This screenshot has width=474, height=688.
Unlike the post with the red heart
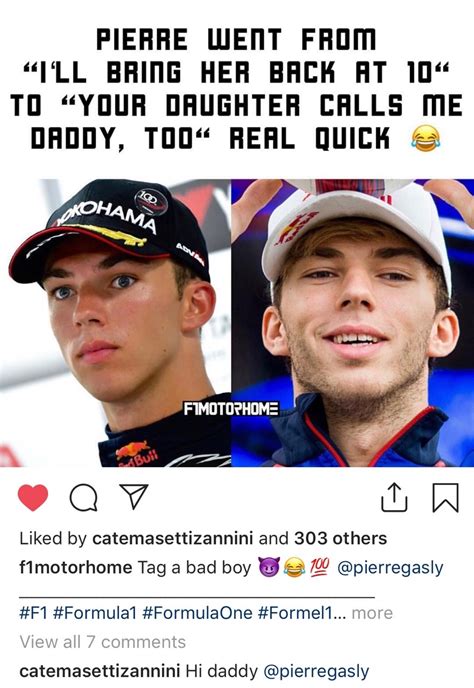33,498
